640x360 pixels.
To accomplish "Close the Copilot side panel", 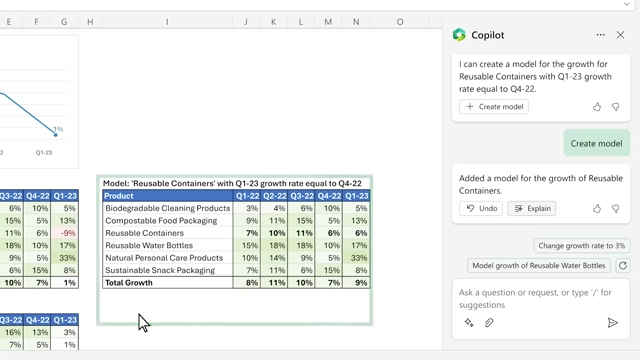I will click(620, 35).
